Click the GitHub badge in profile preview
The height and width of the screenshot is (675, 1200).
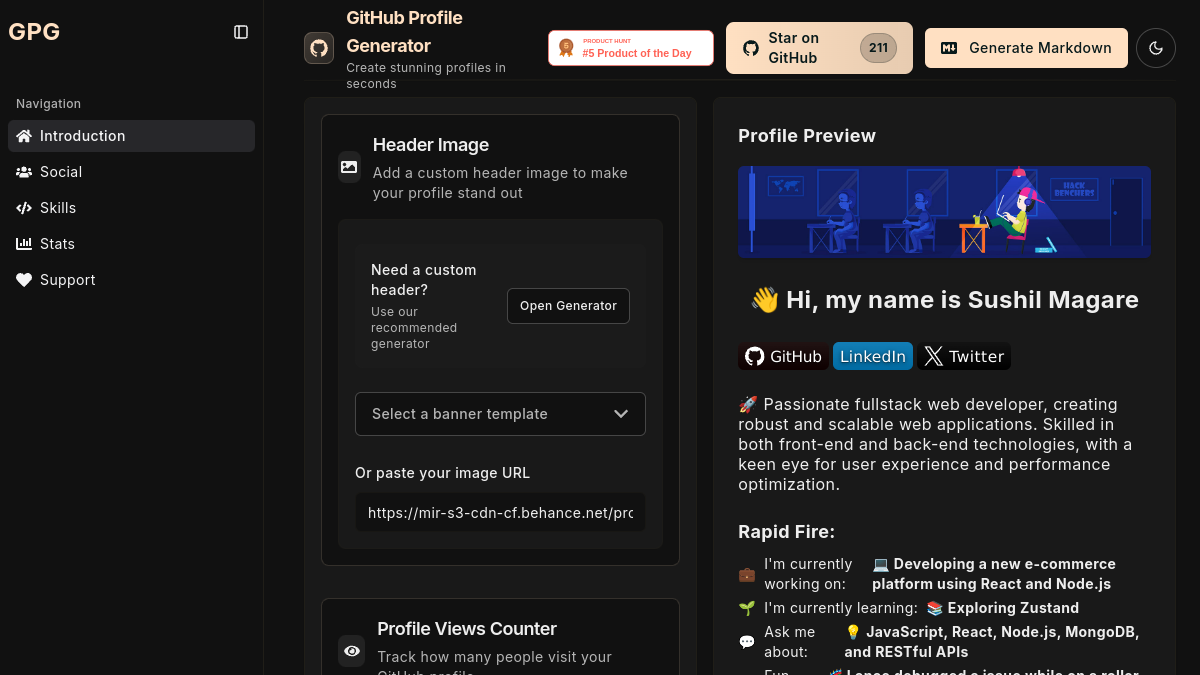pyautogui.click(x=783, y=357)
